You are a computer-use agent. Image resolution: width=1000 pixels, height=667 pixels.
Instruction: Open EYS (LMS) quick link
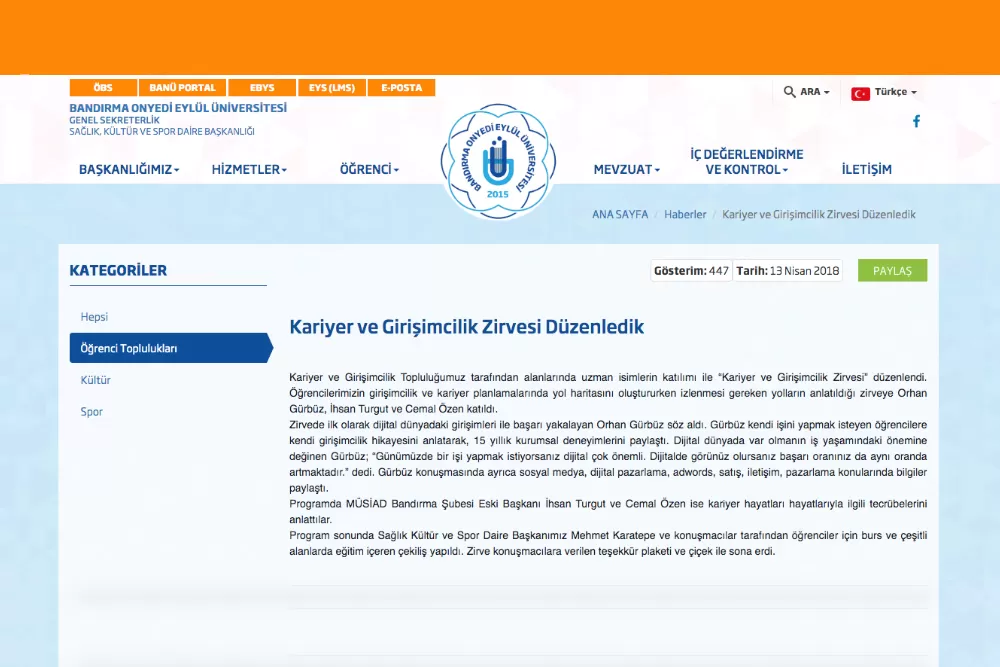(x=331, y=88)
